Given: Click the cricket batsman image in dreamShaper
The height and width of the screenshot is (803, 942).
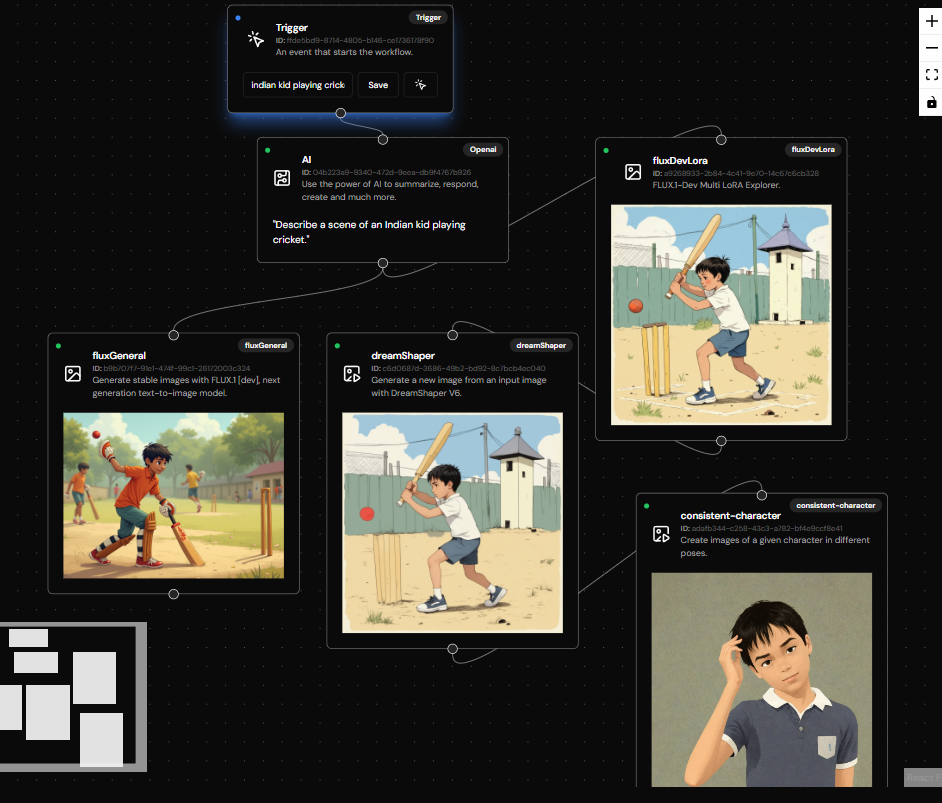Looking at the screenshot, I should tap(451, 524).
